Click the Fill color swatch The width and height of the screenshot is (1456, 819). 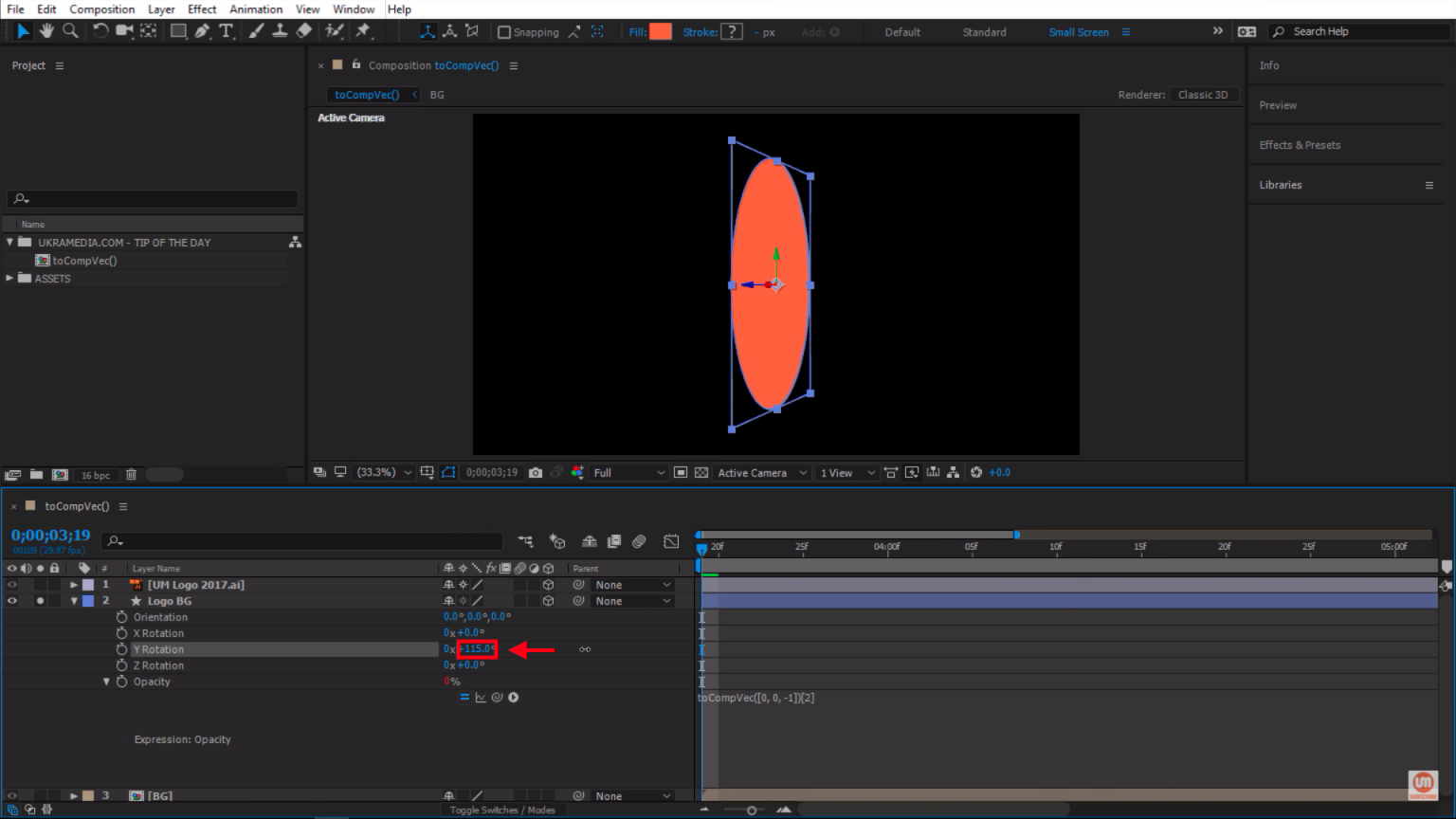coord(660,31)
